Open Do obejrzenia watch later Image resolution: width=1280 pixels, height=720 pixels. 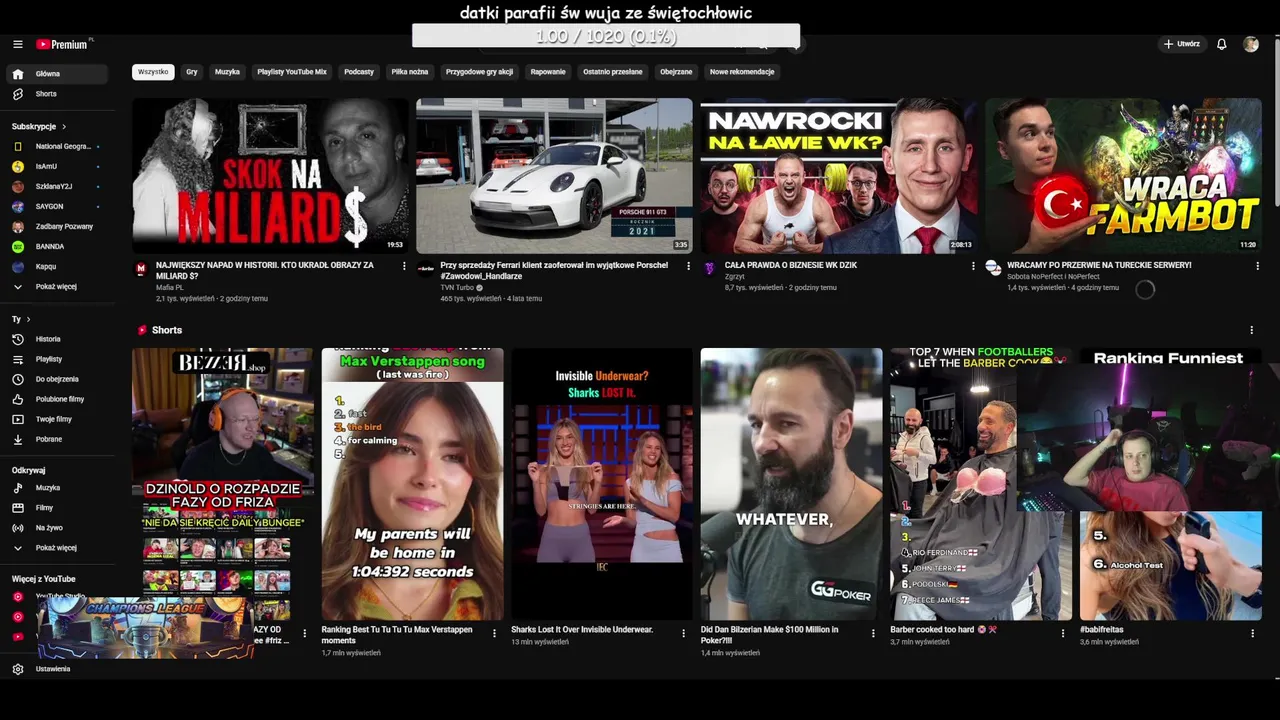[x=57, y=379]
